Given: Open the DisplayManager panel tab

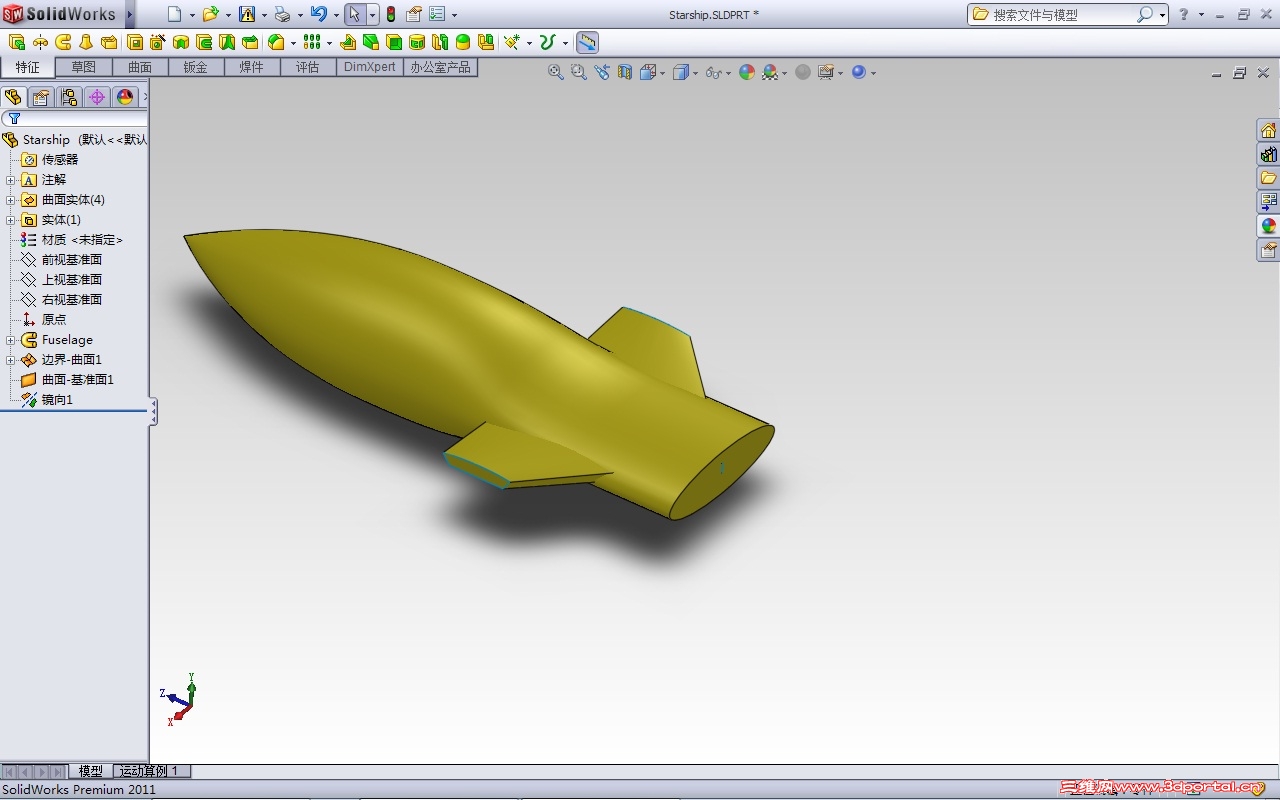Looking at the screenshot, I should click(x=124, y=97).
